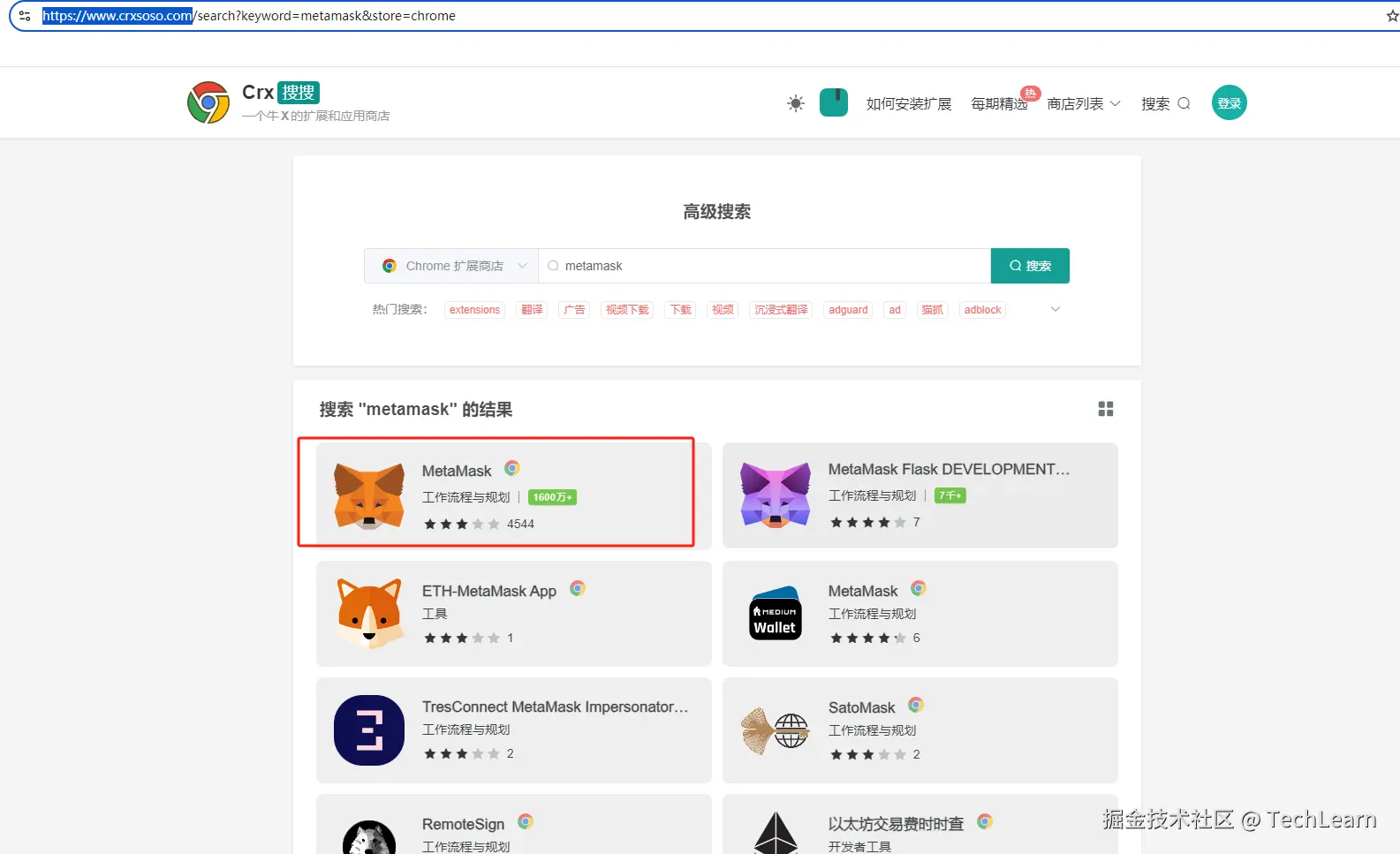Click 搜索 in the top navigation

(x=1165, y=104)
